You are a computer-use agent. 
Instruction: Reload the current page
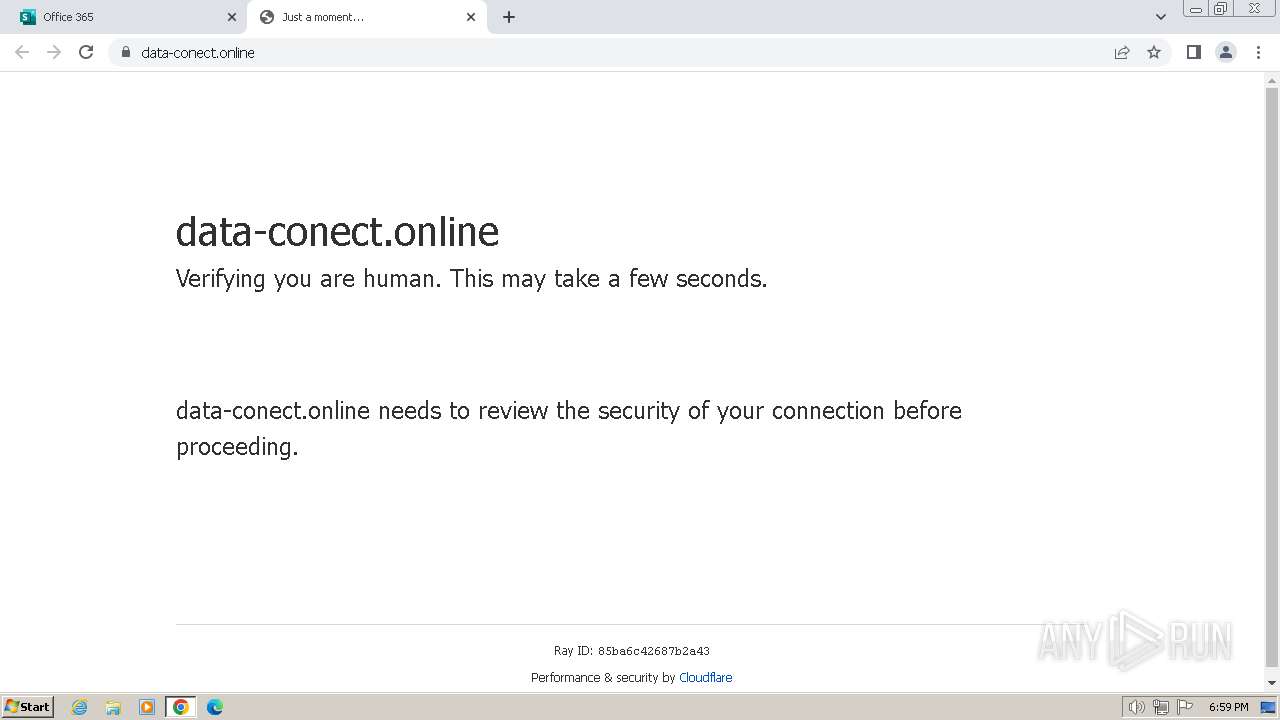coord(86,52)
